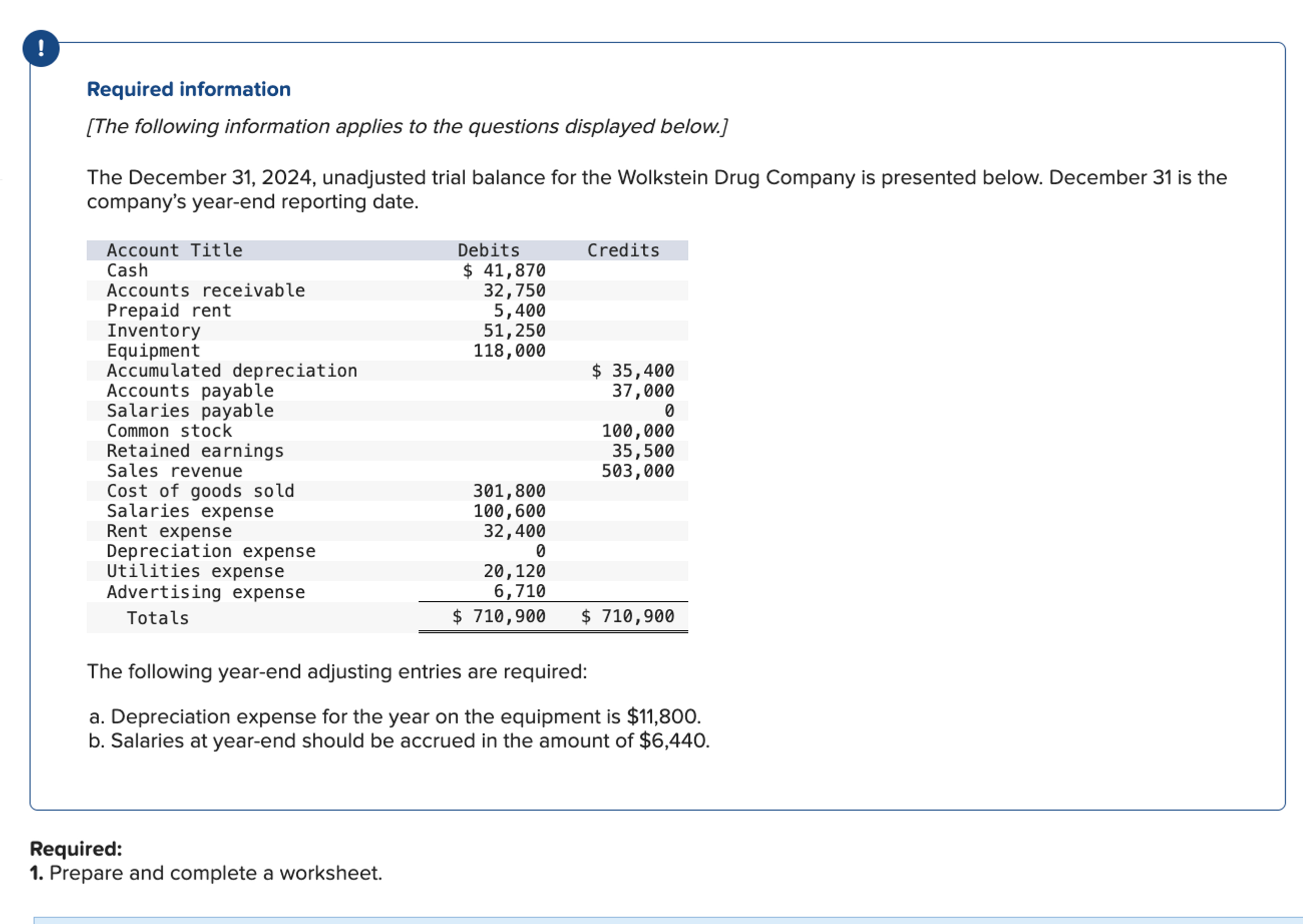Click Sales revenue credit 503,000

click(x=638, y=471)
